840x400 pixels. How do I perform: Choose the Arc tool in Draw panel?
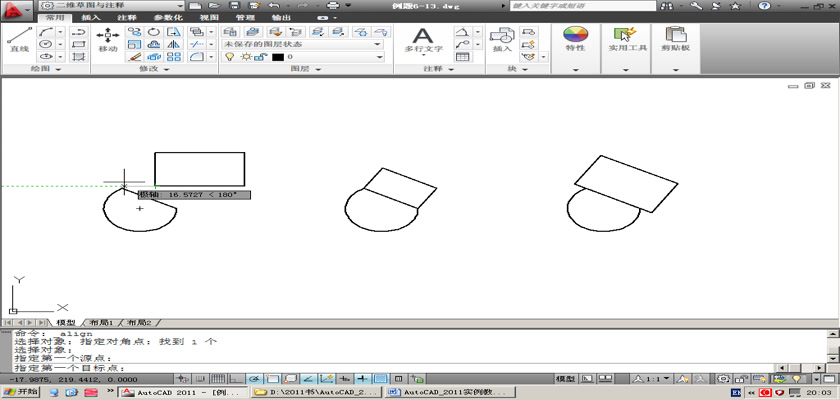pos(46,32)
